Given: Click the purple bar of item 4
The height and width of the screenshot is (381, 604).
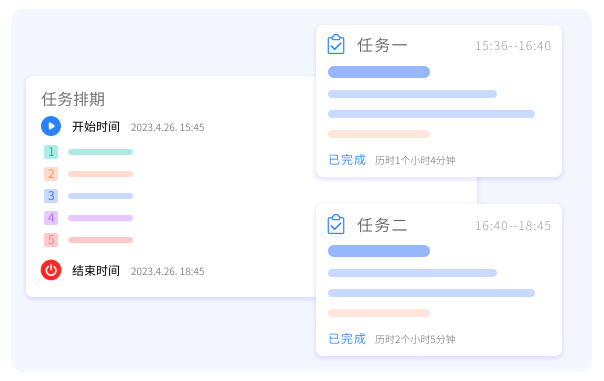Looking at the screenshot, I should (x=101, y=218).
